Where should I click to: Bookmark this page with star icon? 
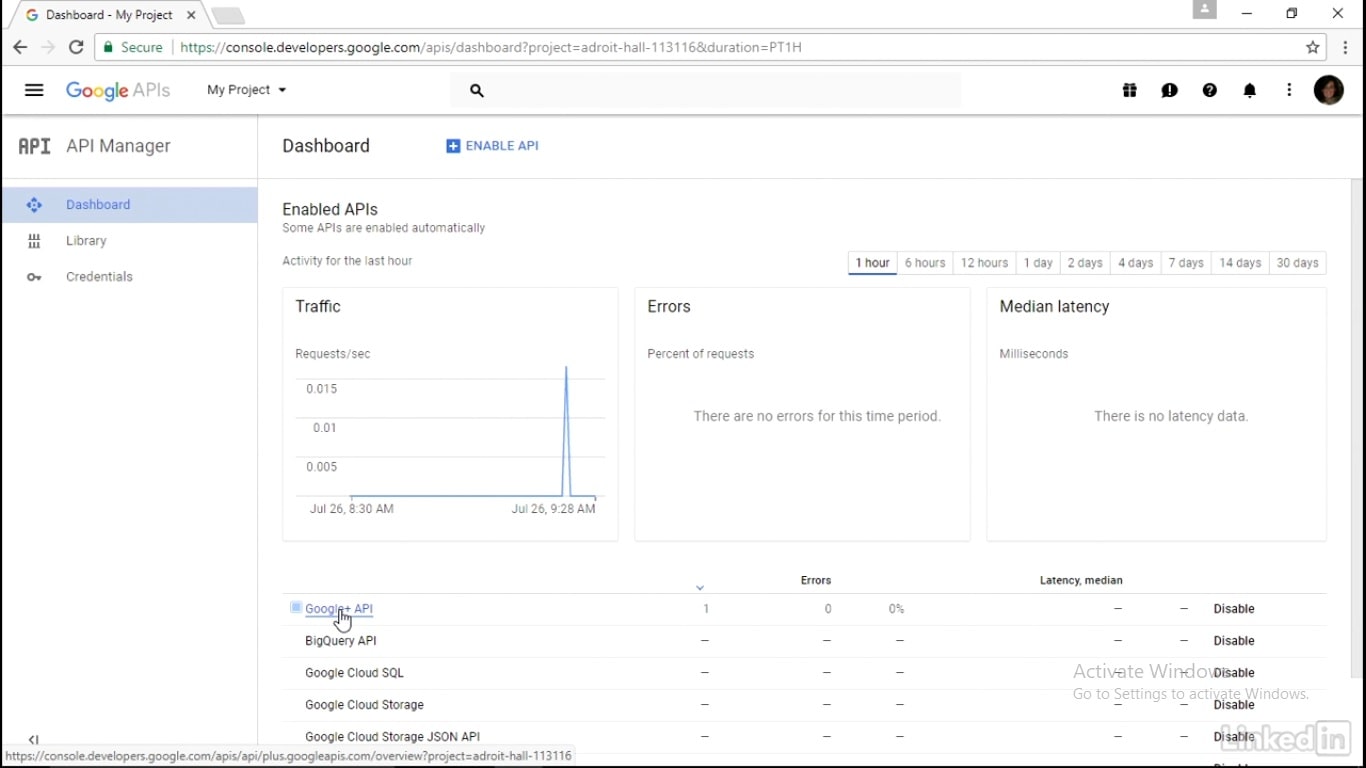tap(1313, 47)
